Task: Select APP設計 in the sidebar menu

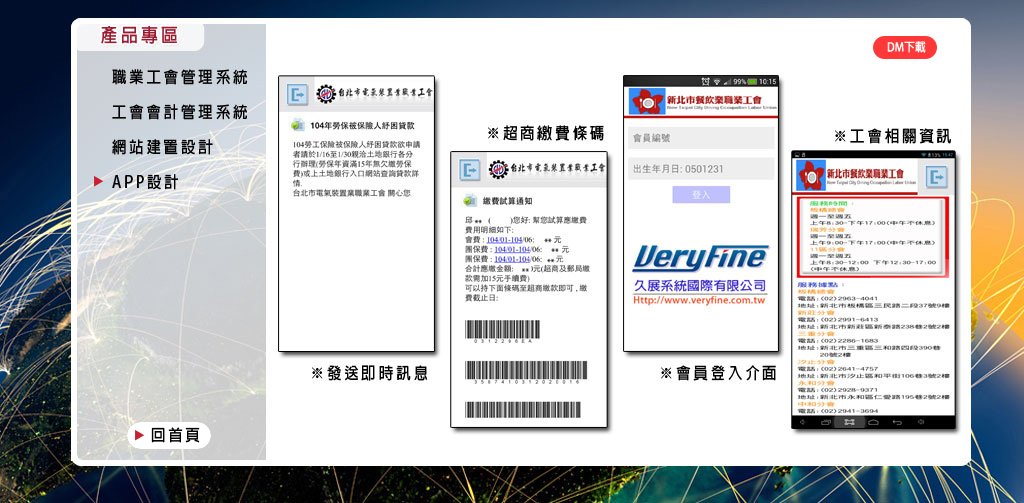Action: point(145,182)
